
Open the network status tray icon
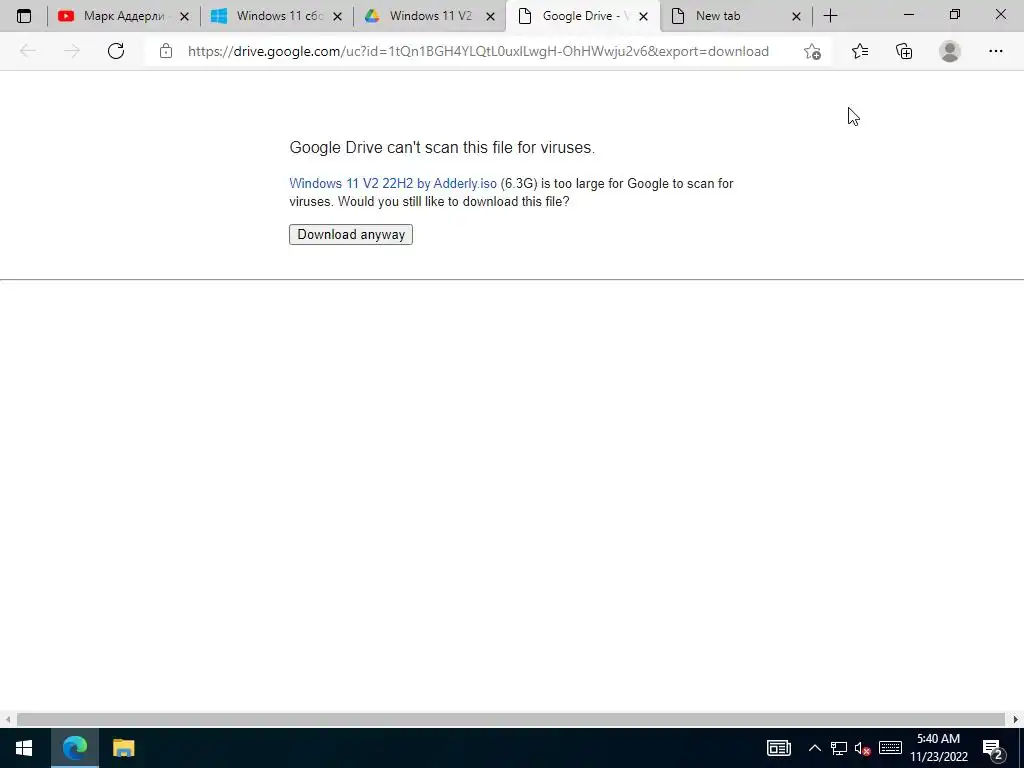tap(839, 748)
